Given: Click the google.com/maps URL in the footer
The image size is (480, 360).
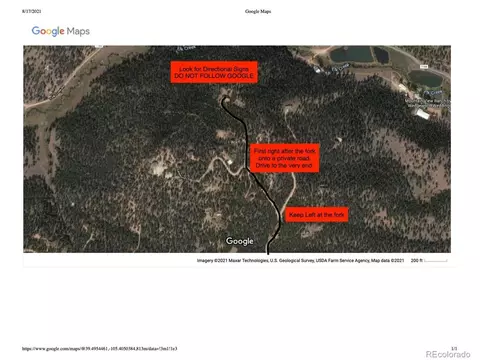Looking at the screenshot, I should click(100, 349).
